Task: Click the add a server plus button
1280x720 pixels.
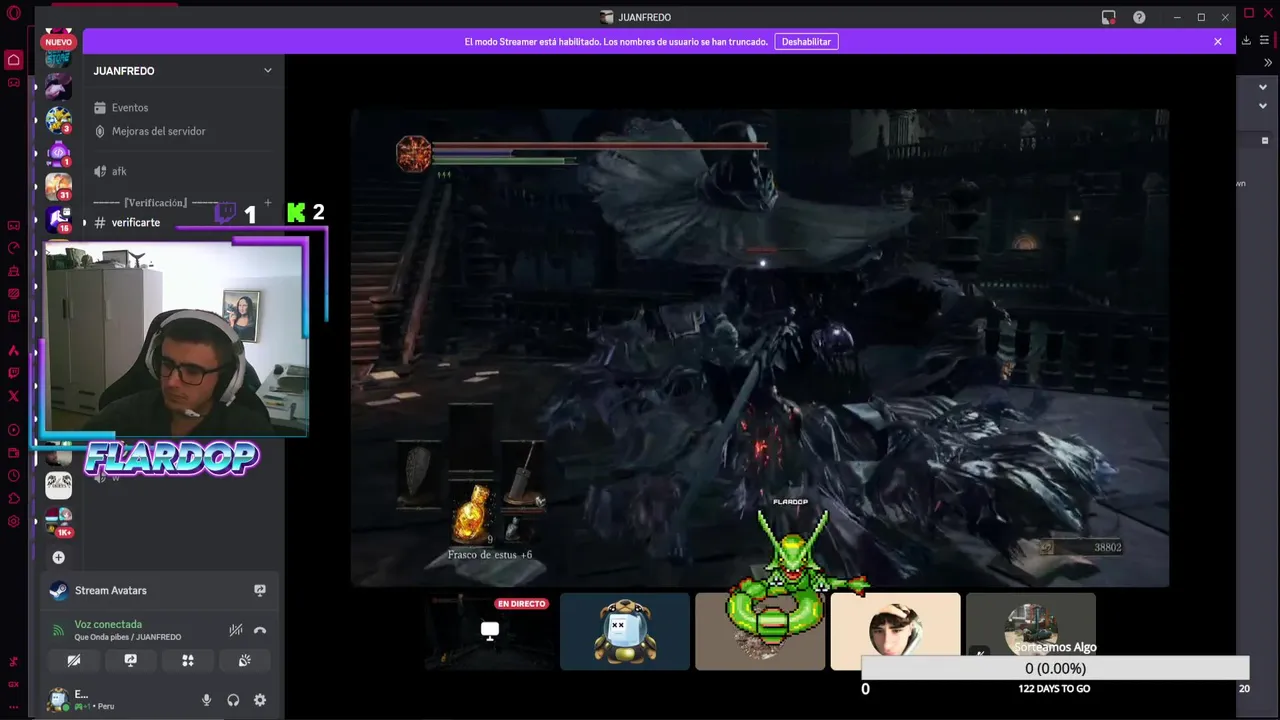Action: pos(58,557)
